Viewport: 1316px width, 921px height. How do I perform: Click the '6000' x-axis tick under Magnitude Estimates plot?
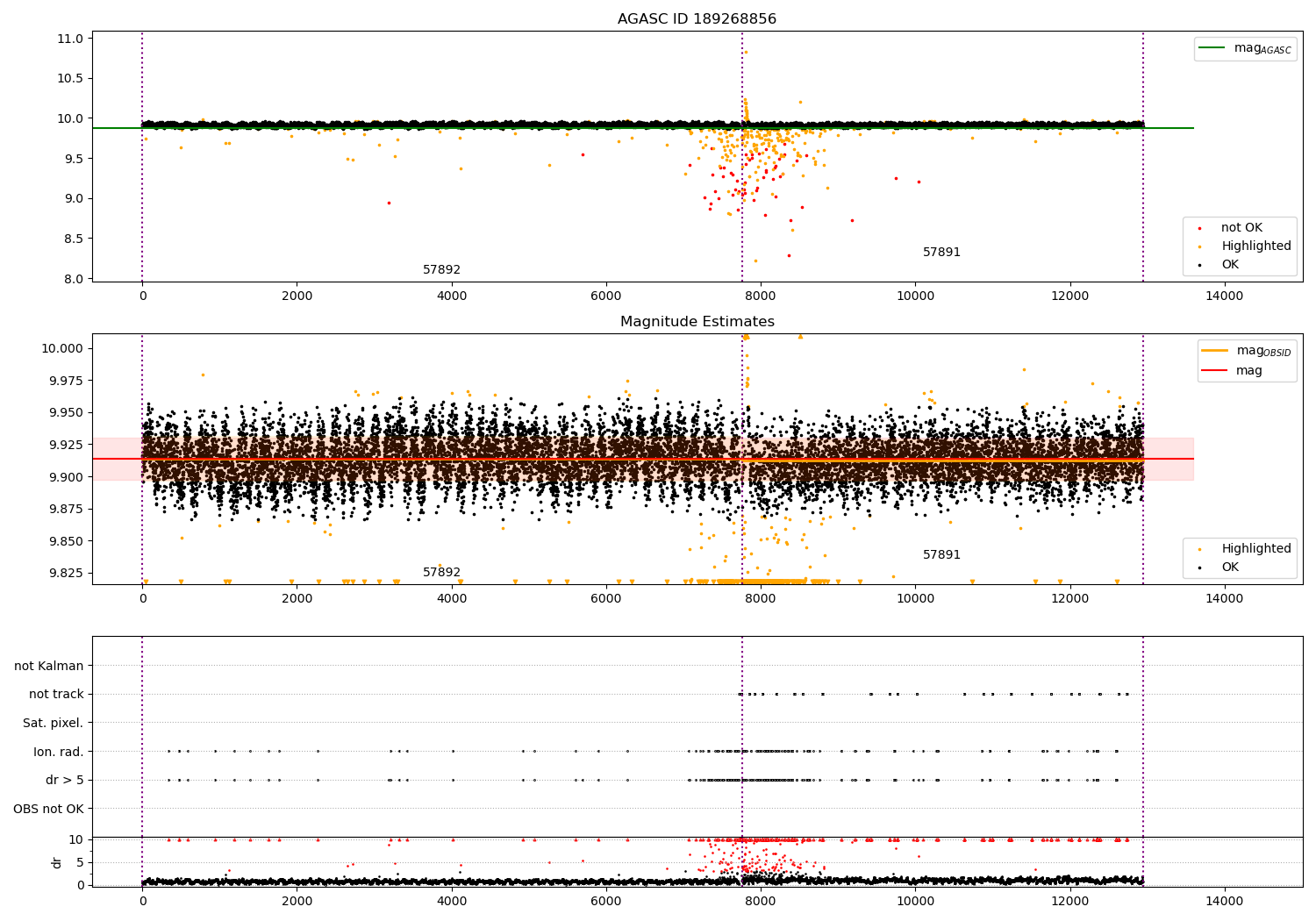tap(606, 598)
